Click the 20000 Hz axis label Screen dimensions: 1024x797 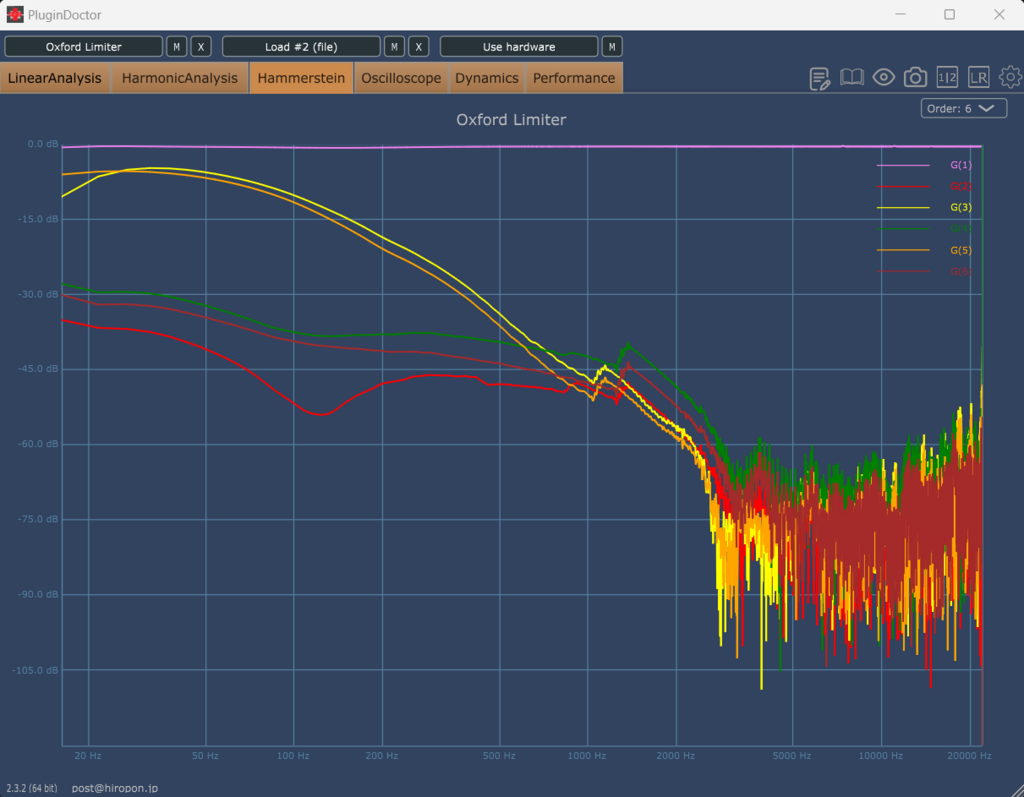[x=969, y=756]
